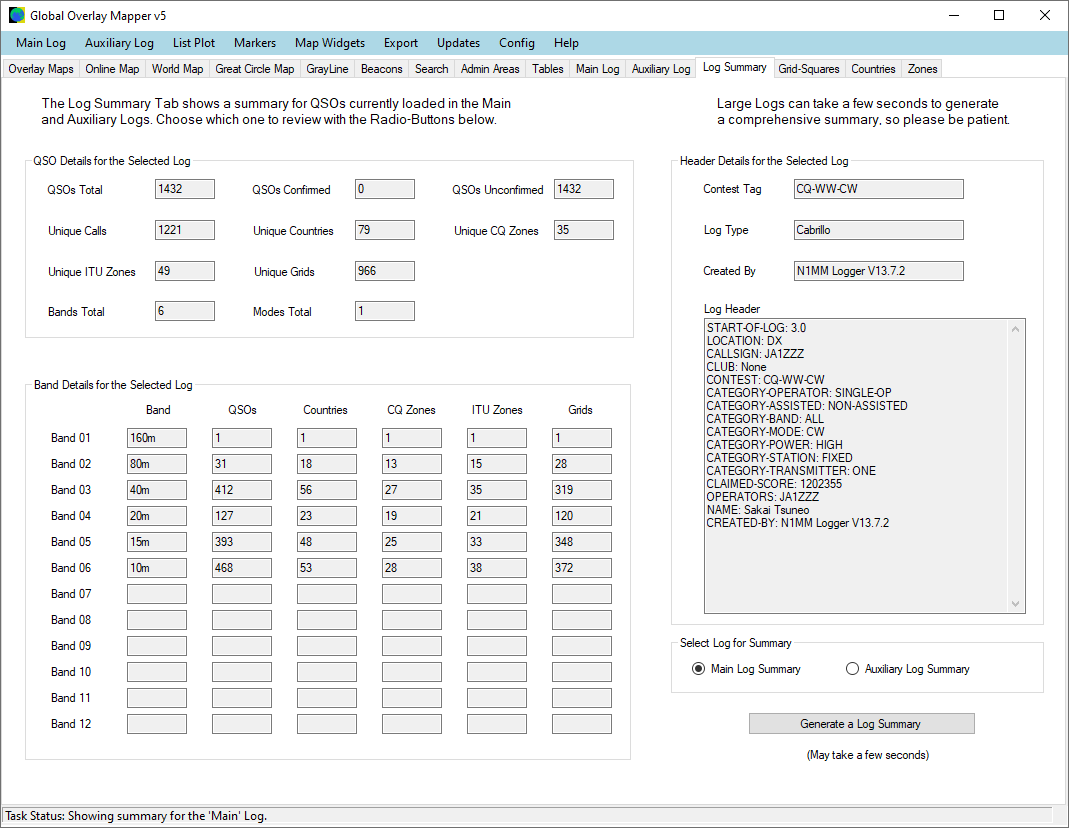
Task: Switch to the Grid-Squares tab
Action: click(809, 69)
